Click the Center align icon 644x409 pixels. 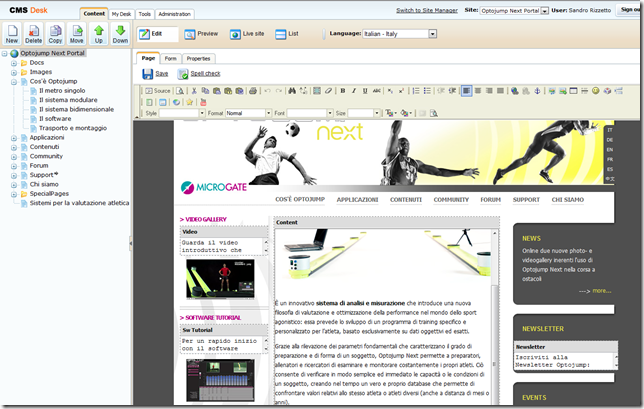coord(478,91)
